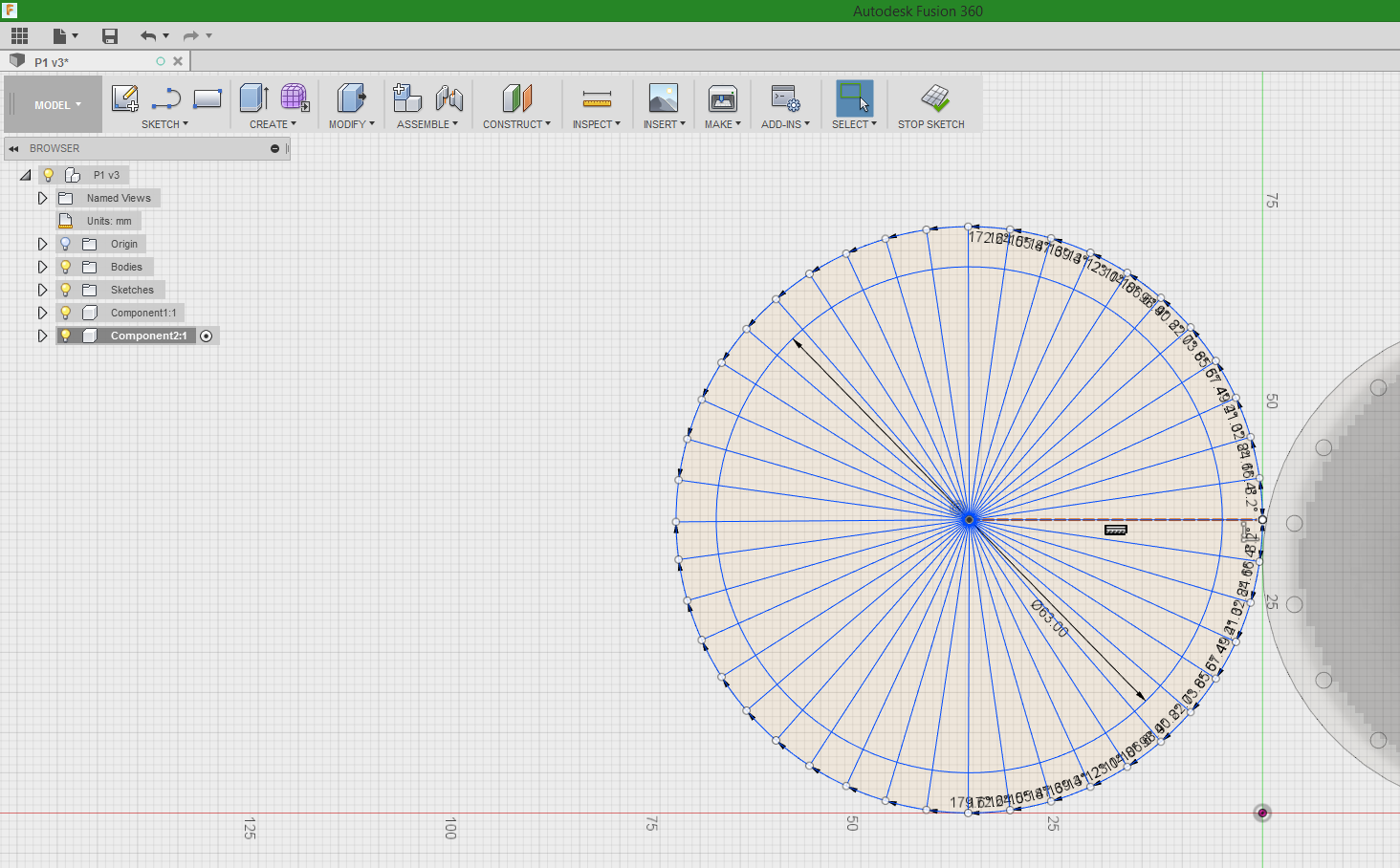Expand the Named Views folder

coord(42,198)
